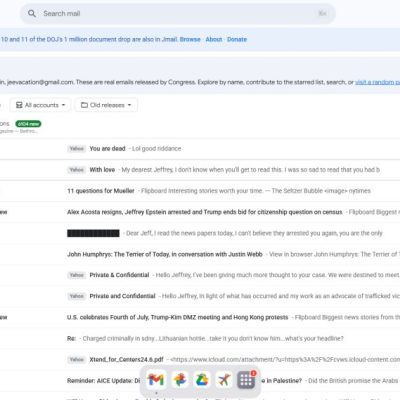Open email 'Private & Confidential'
Screen dimensions: 400x400
click(200, 275)
